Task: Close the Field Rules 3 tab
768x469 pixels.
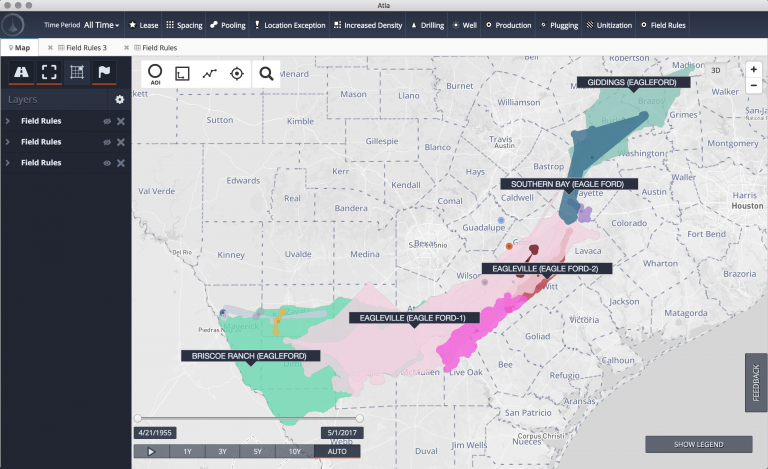Action: (x=50, y=47)
